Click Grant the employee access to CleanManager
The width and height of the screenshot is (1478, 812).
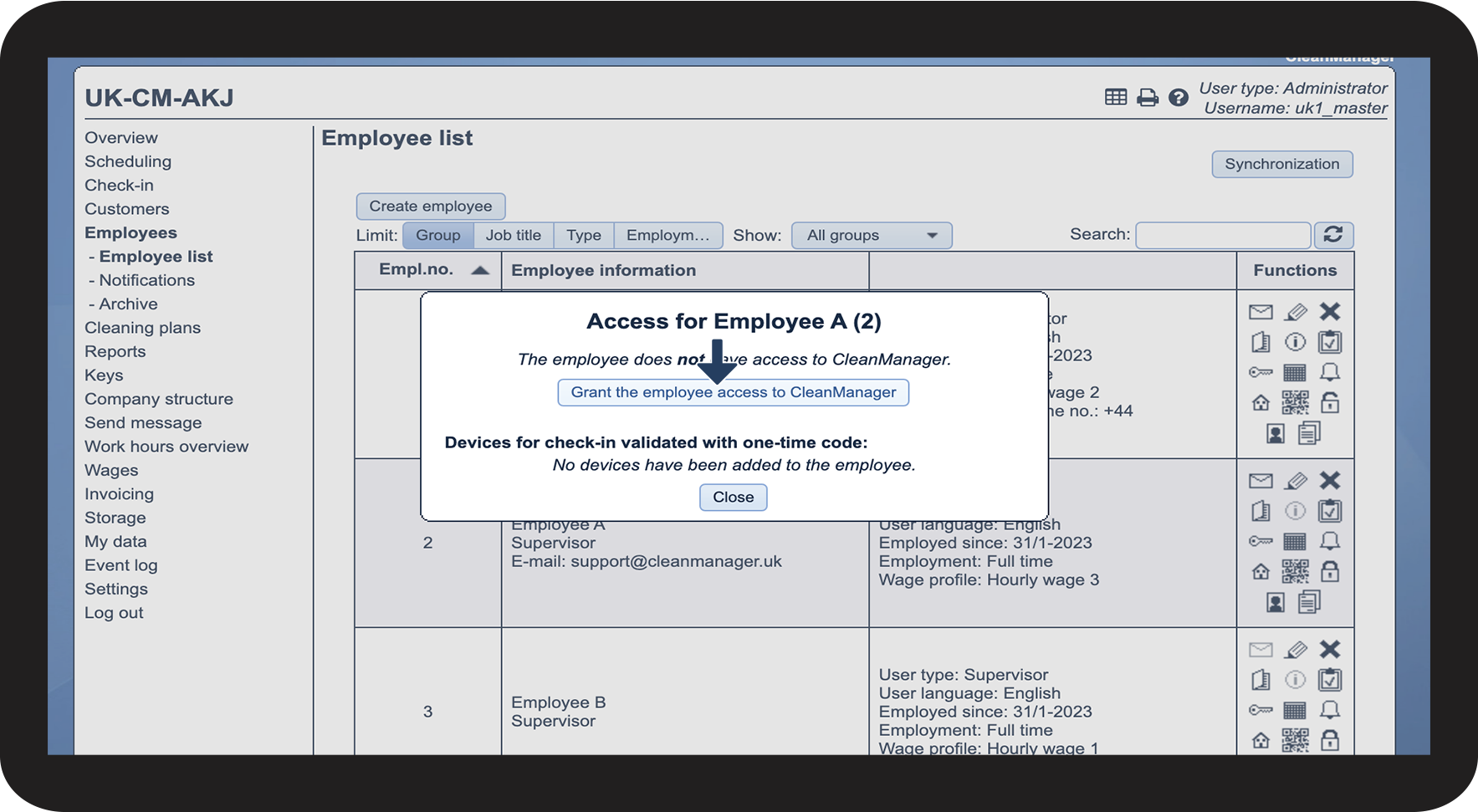(x=734, y=392)
